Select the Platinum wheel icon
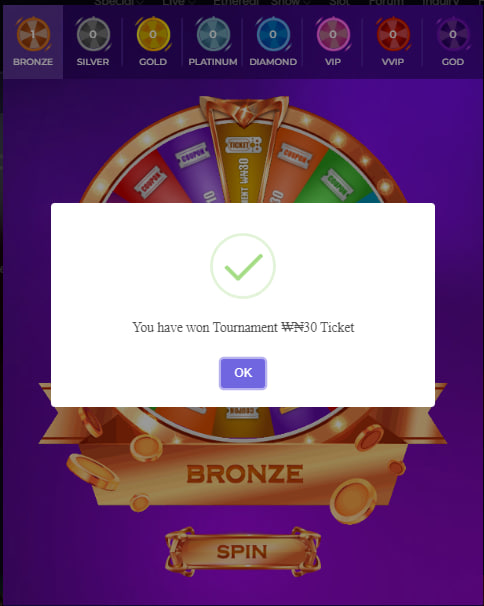 pyautogui.click(x=213, y=34)
